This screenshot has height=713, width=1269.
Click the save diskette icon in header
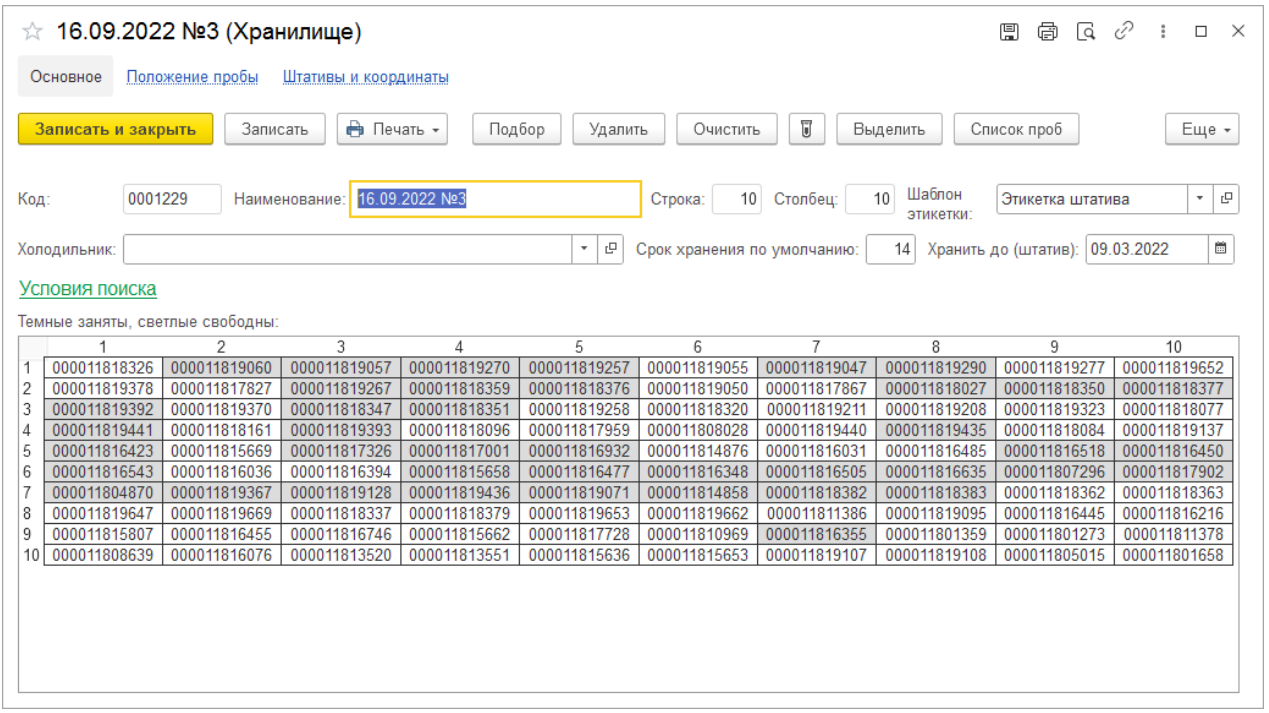1010,32
